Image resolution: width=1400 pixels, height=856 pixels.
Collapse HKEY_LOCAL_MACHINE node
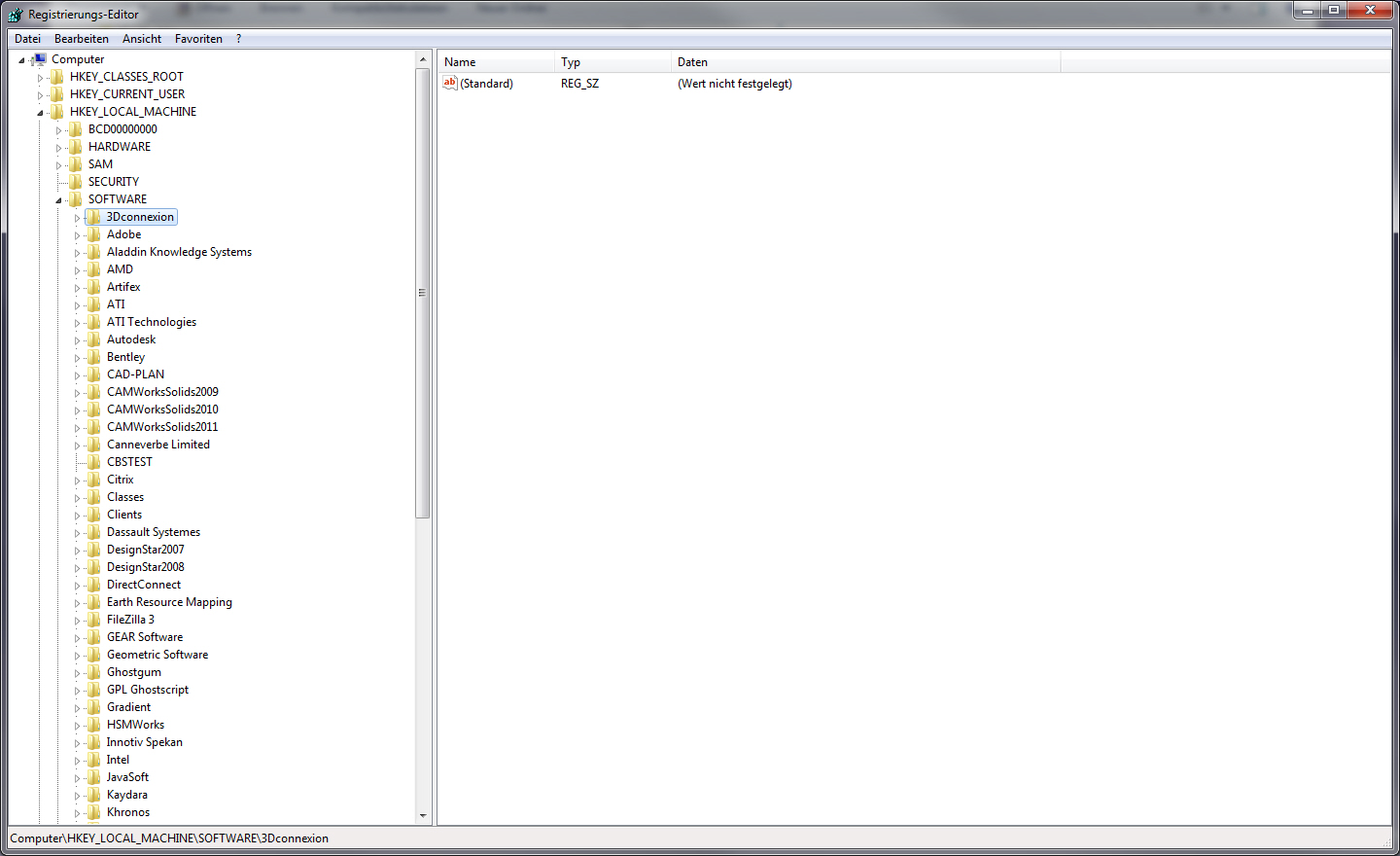(40, 113)
